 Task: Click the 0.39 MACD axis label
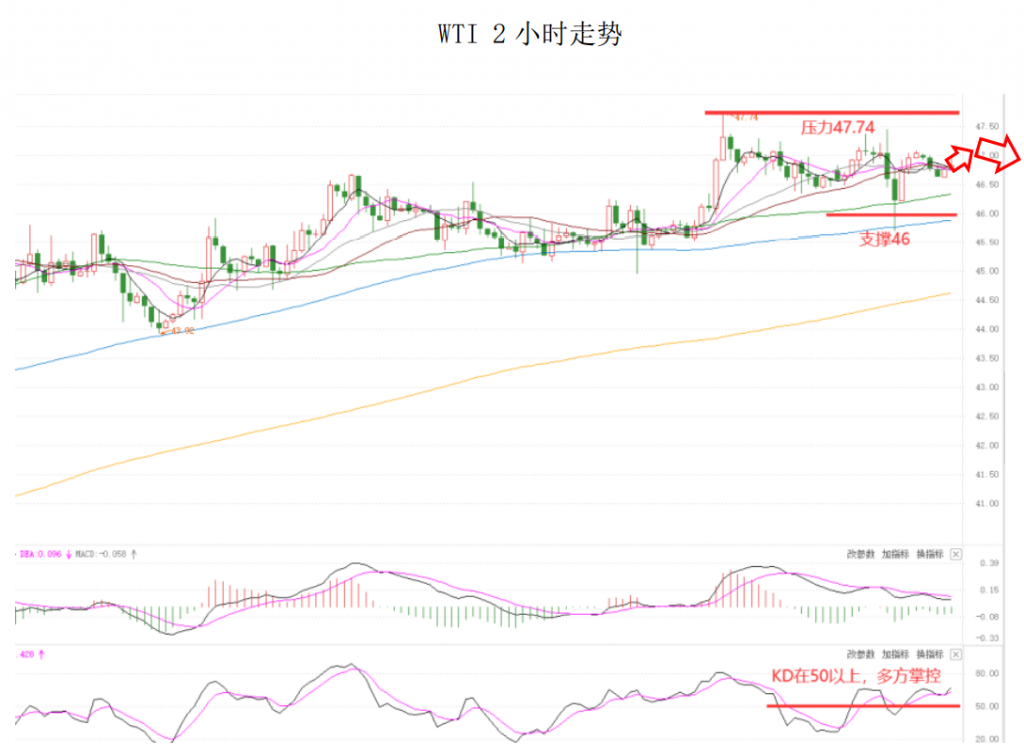pyautogui.click(x=989, y=563)
